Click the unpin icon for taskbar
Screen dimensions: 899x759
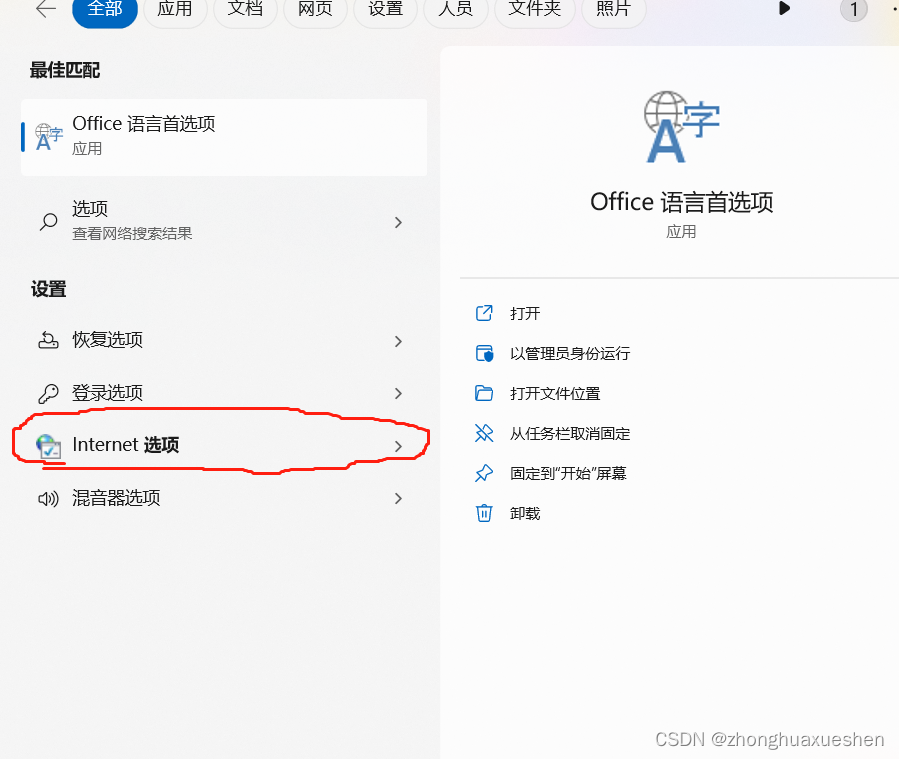tap(484, 433)
